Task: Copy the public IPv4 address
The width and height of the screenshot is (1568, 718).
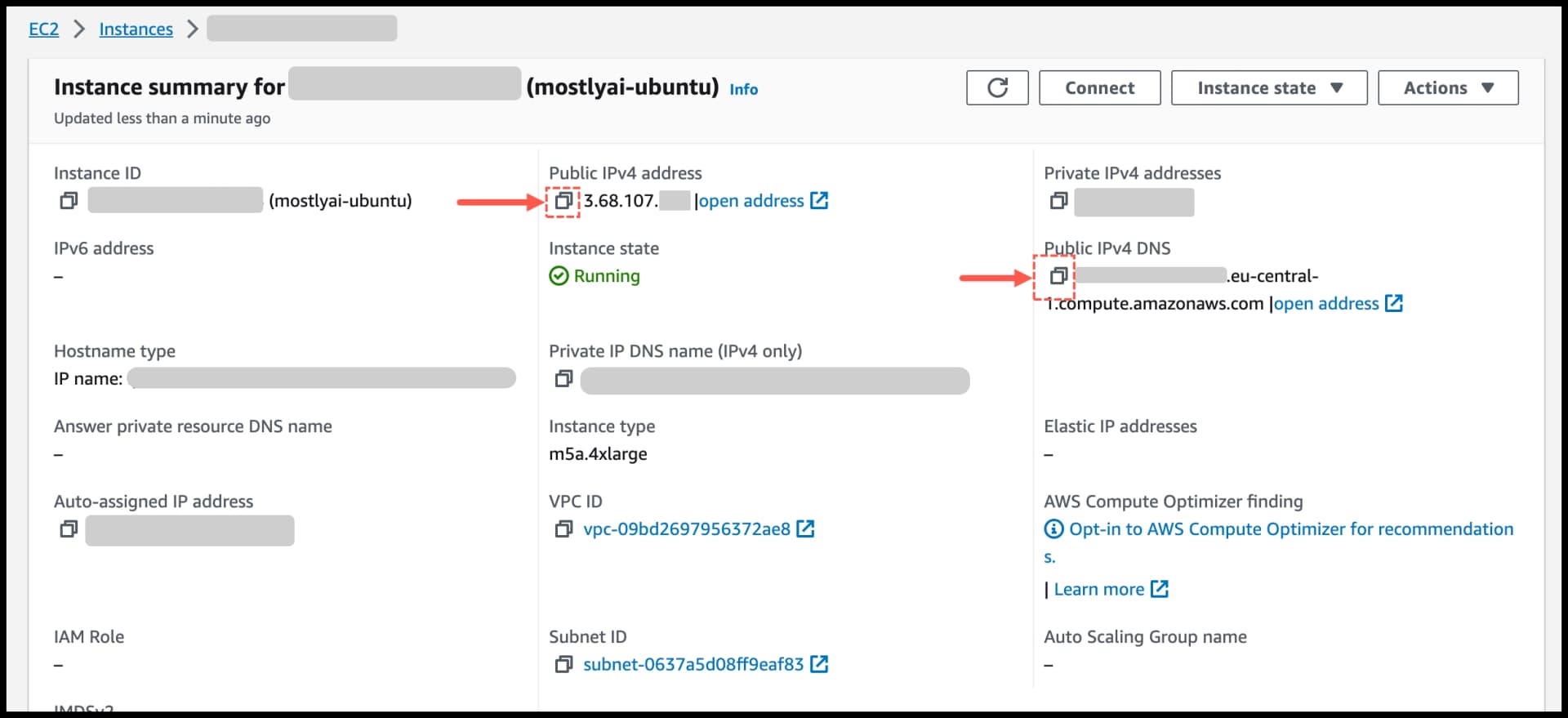Action: pyautogui.click(x=562, y=201)
